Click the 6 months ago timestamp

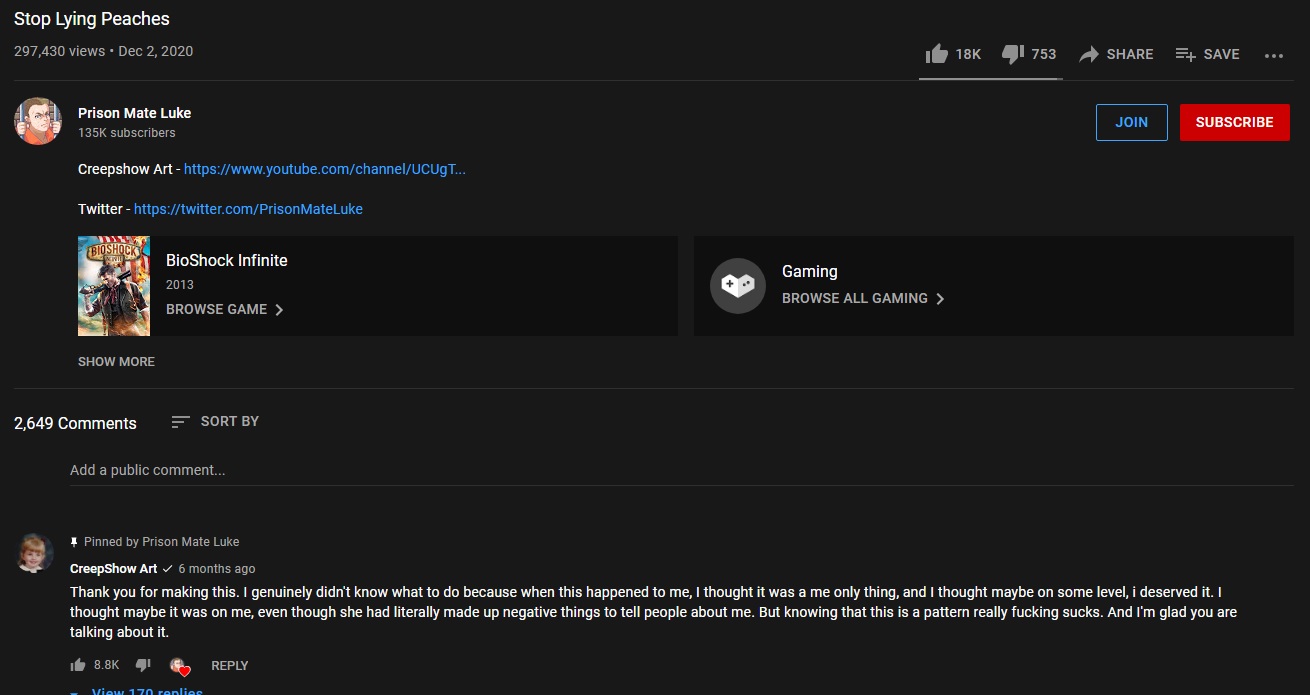tap(217, 569)
